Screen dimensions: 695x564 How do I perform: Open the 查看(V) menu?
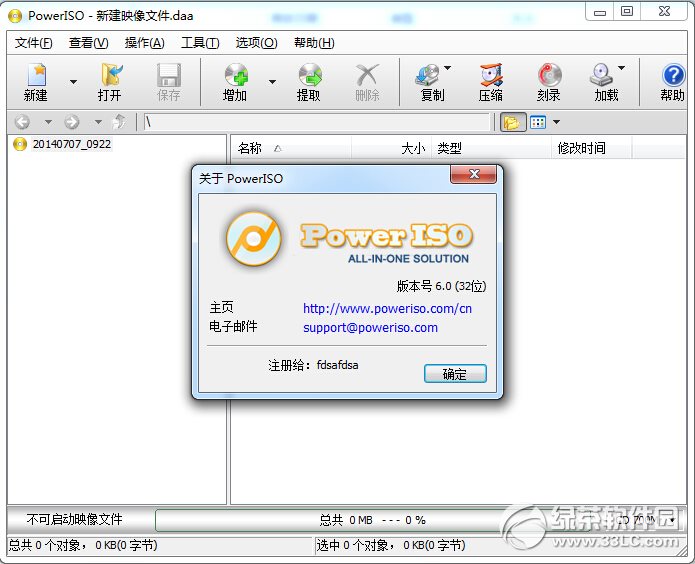click(89, 43)
